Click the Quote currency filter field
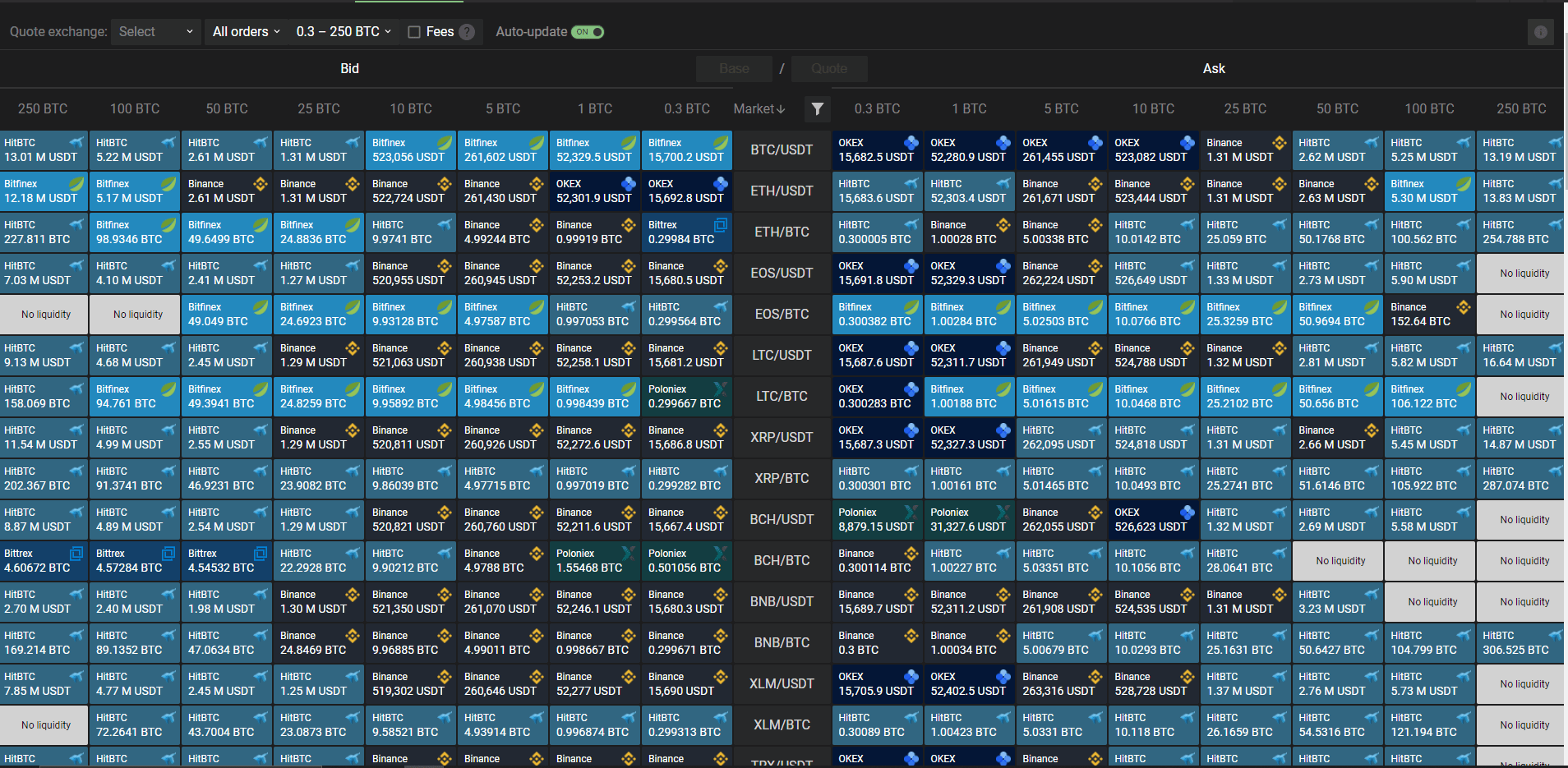 click(829, 69)
